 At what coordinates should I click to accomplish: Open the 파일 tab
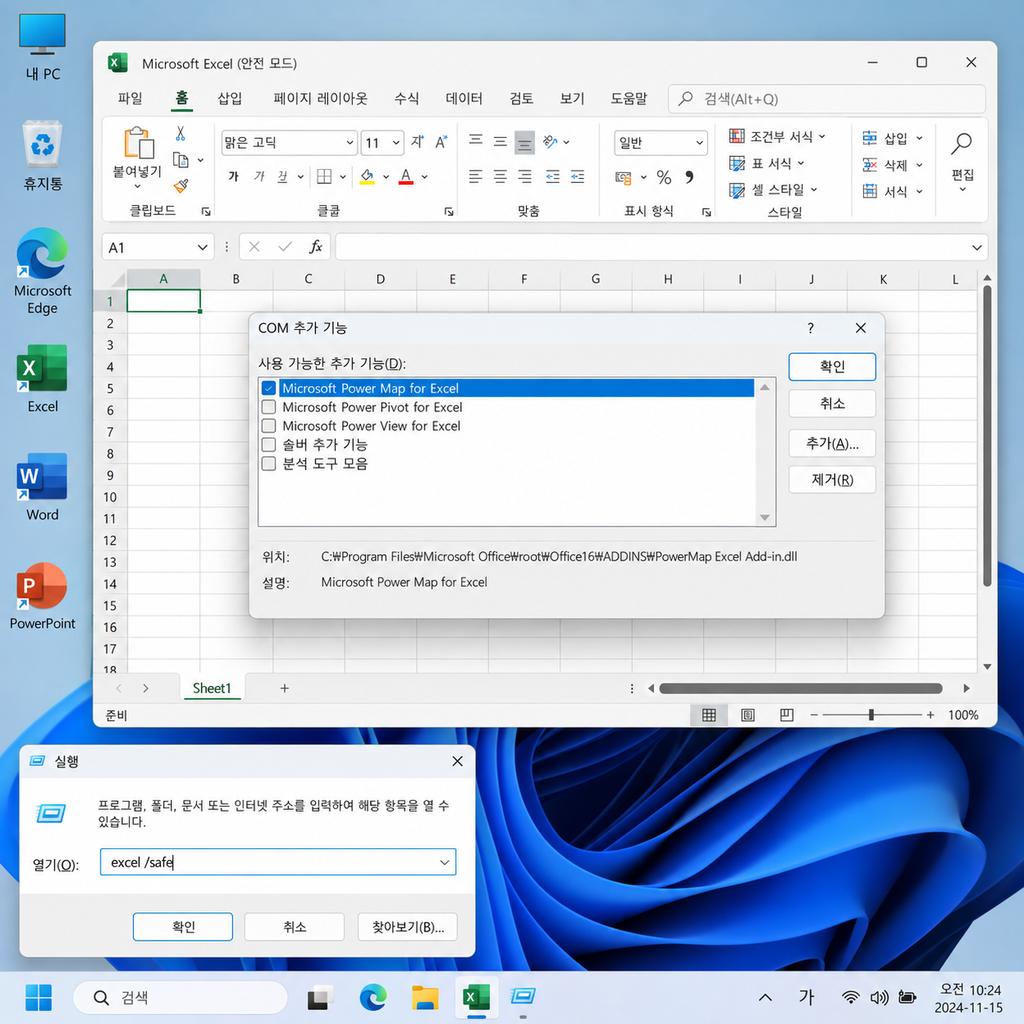click(130, 99)
